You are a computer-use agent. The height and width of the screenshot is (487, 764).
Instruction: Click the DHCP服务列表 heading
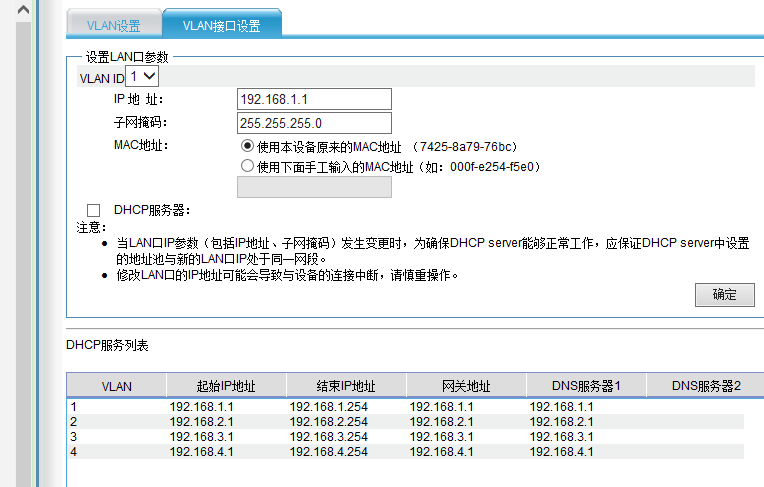point(107,346)
